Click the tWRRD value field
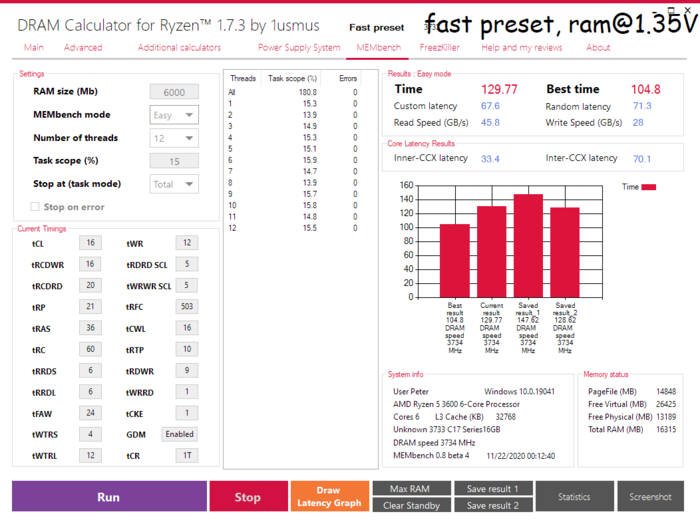Image resolution: width=700 pixels, height=526 pixels. pos(187,392)
